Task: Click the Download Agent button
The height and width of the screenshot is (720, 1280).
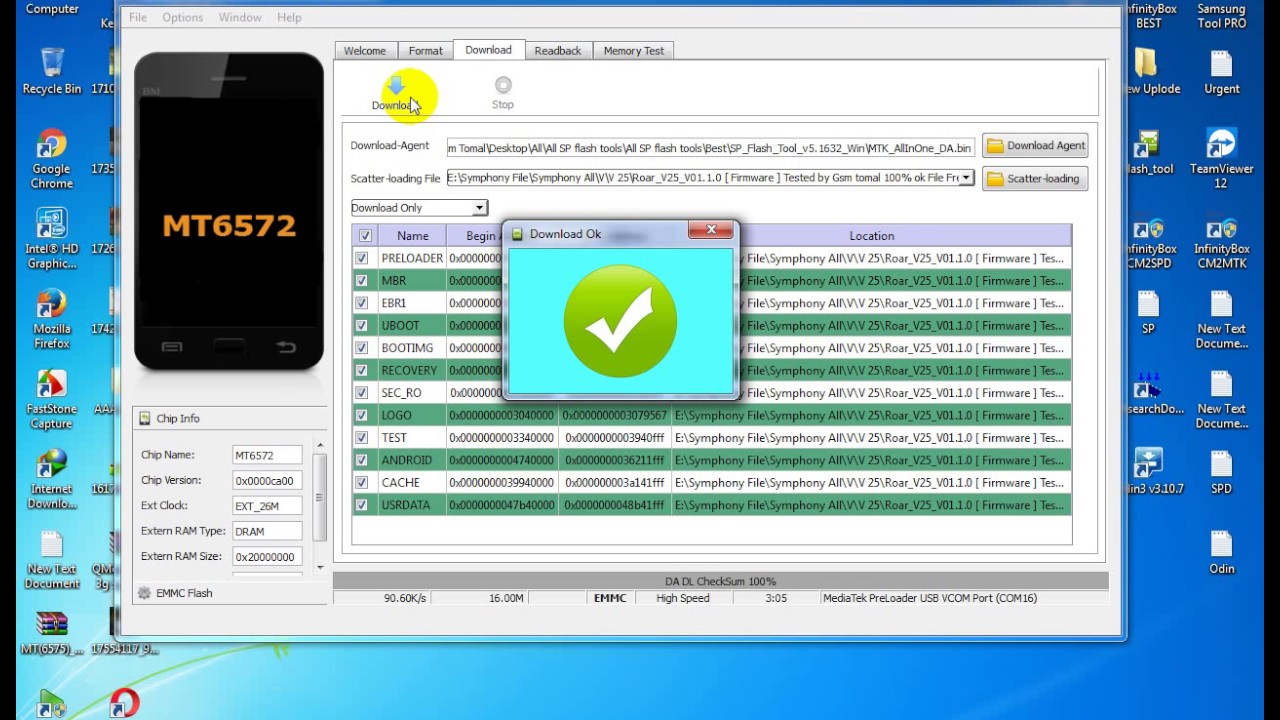Action: tap(1035, 146)
